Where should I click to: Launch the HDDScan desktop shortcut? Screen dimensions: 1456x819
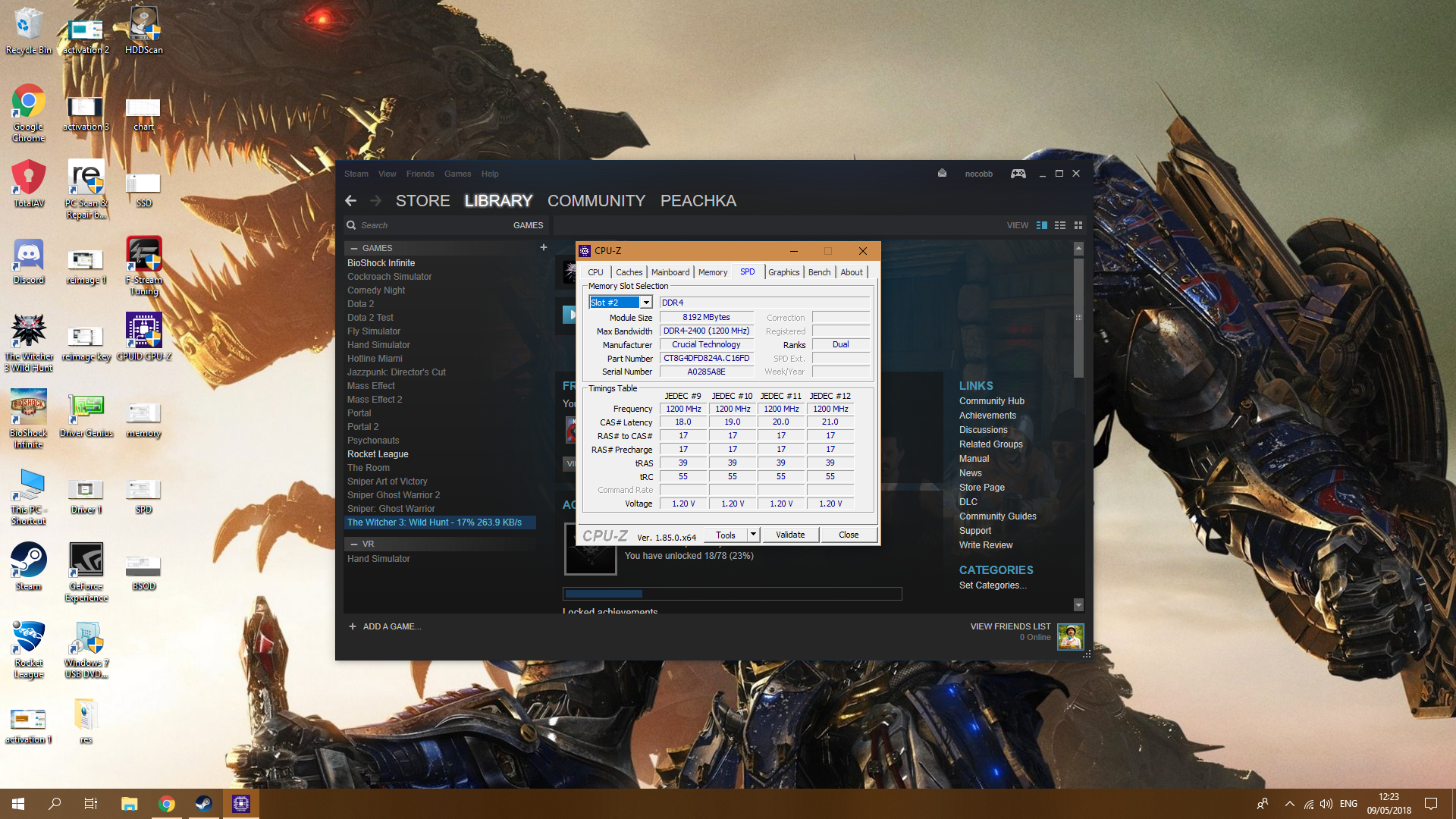[144, 30]
